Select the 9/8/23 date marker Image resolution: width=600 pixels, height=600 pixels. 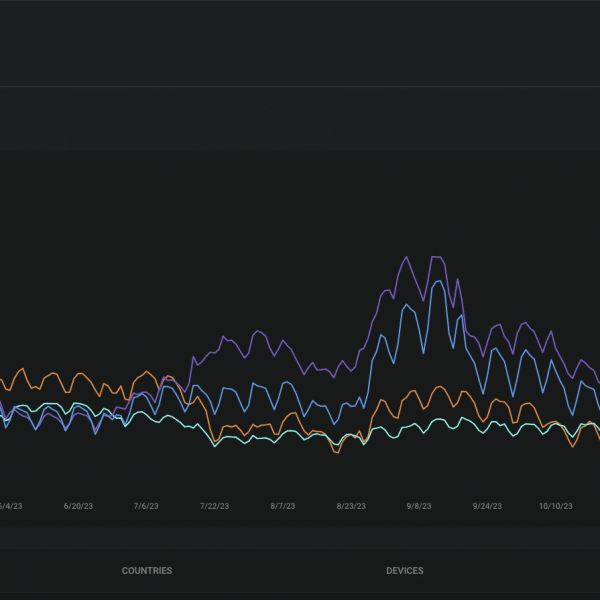click(x=419, y=507)
